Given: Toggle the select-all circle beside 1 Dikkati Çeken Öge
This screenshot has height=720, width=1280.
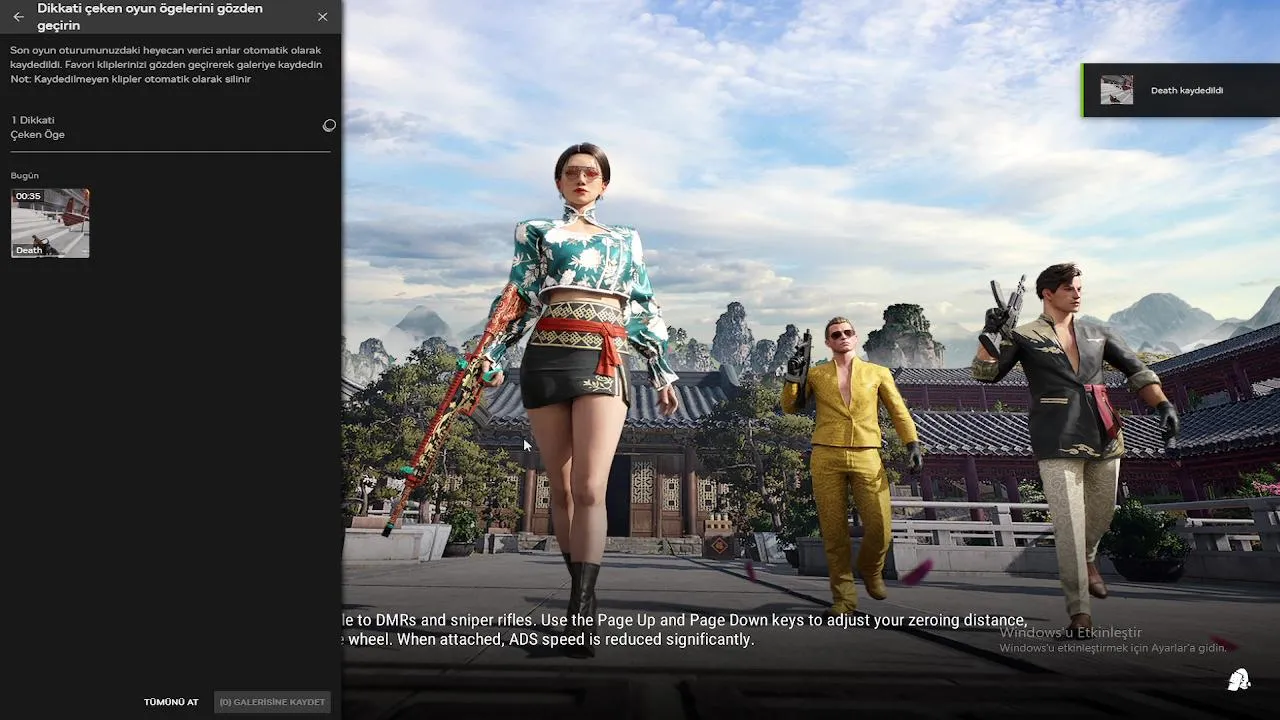Looking at the screenshot, I should [x=329, y=125].
